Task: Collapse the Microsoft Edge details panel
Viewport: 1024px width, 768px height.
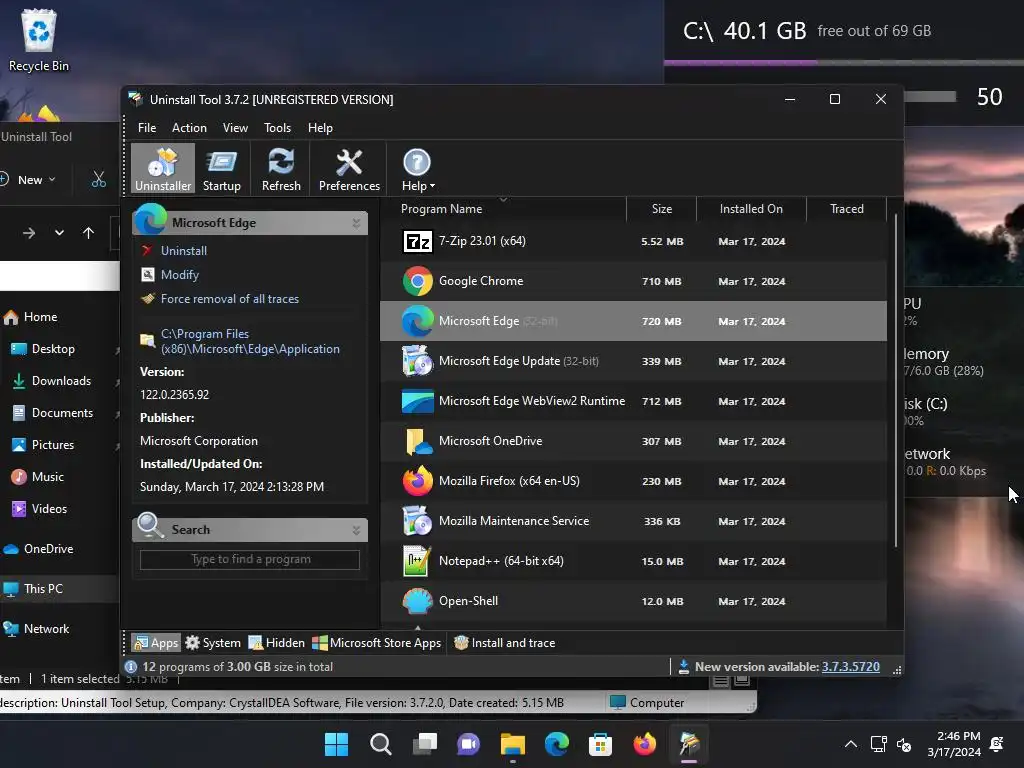Action: click(x=357, y=223)
